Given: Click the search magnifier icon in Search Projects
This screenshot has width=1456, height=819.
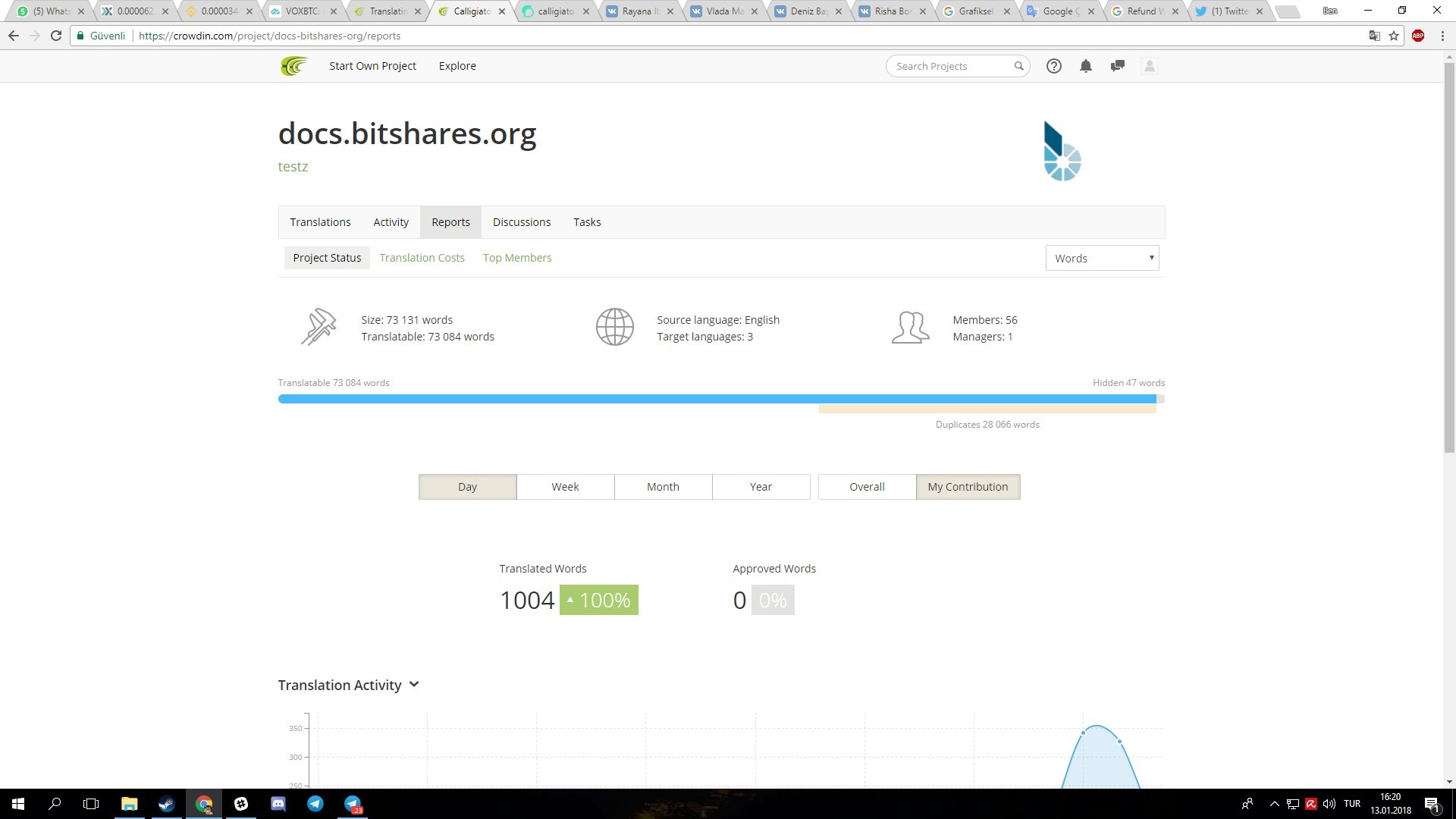Looking at the screenshot, I should tap(1018, 66).
